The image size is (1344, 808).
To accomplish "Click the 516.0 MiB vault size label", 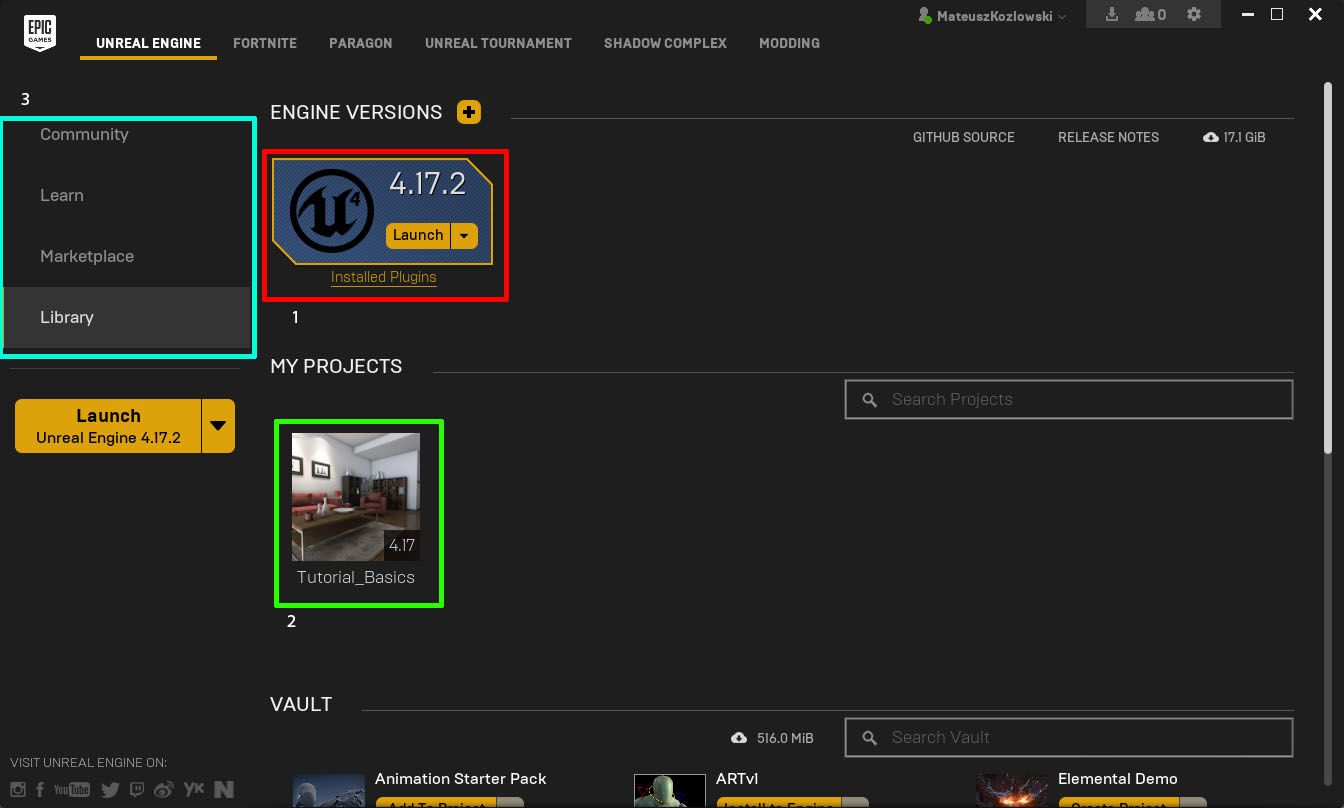I will pyautogui.click(x=785, y=738).
